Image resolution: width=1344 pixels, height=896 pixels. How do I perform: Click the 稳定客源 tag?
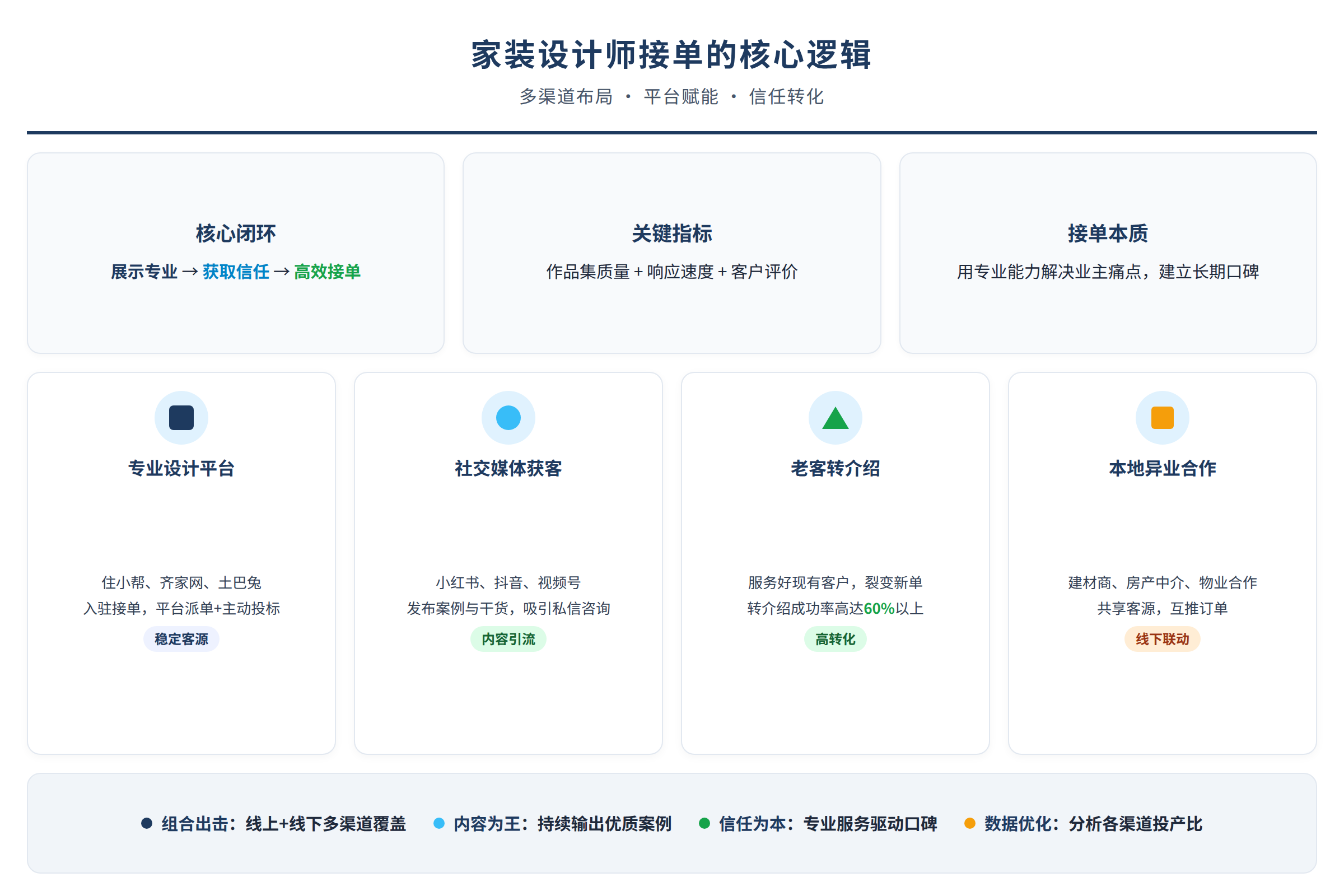(181, 639)
